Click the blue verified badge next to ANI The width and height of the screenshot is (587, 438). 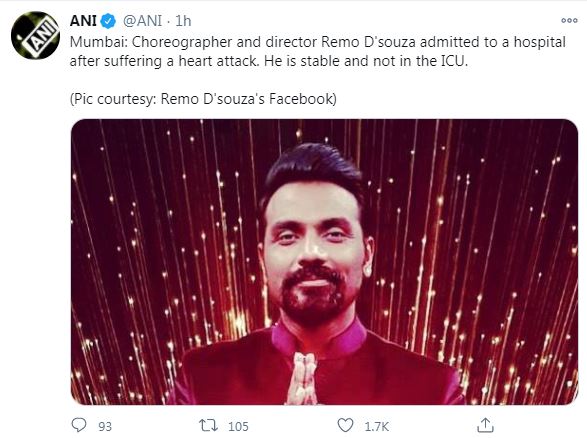(x=109, y=21)
